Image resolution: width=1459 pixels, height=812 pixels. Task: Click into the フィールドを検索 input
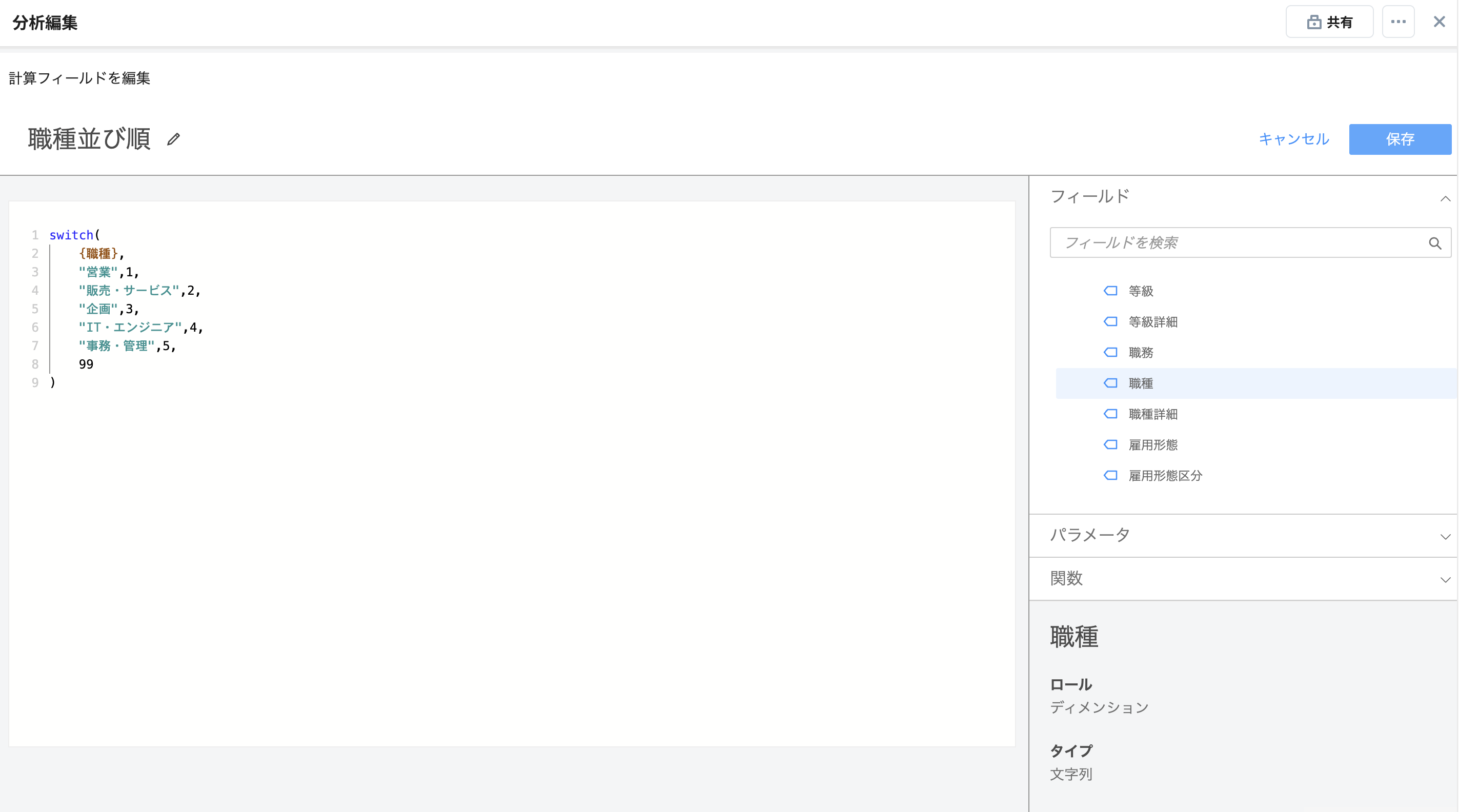pyautogui.click(x=1234, y=243)
